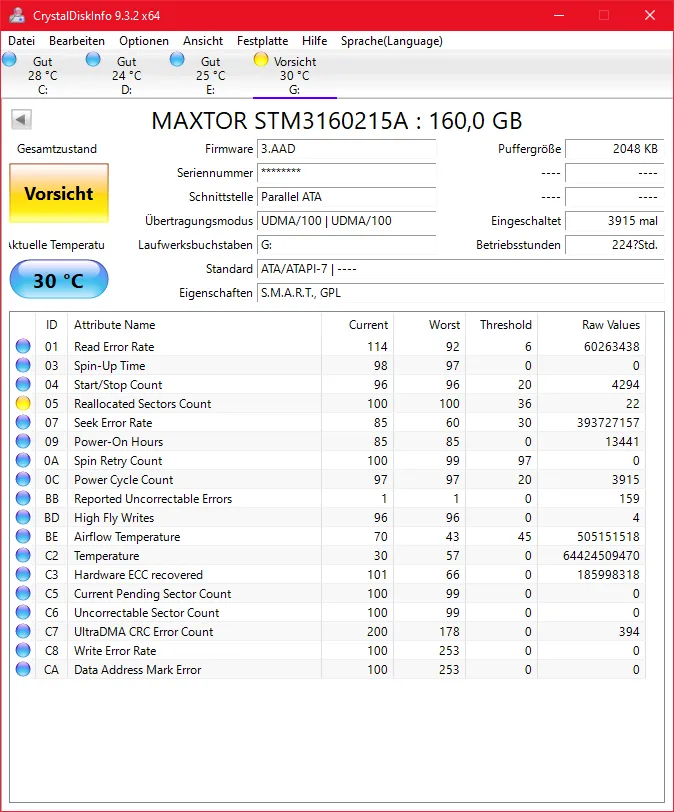Click the CrystalDiskInfo app icon in title bar
The height and width of the screenshot is (812, 674).
pos(16,15)
